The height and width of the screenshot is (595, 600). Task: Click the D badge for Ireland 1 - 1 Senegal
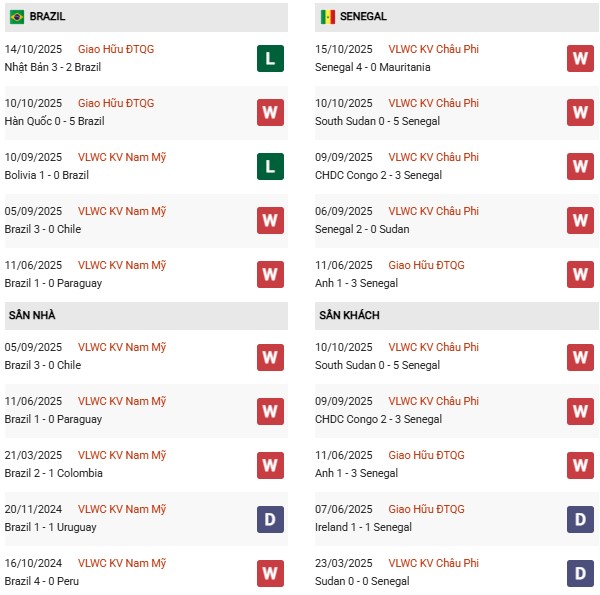pos(580,519)
